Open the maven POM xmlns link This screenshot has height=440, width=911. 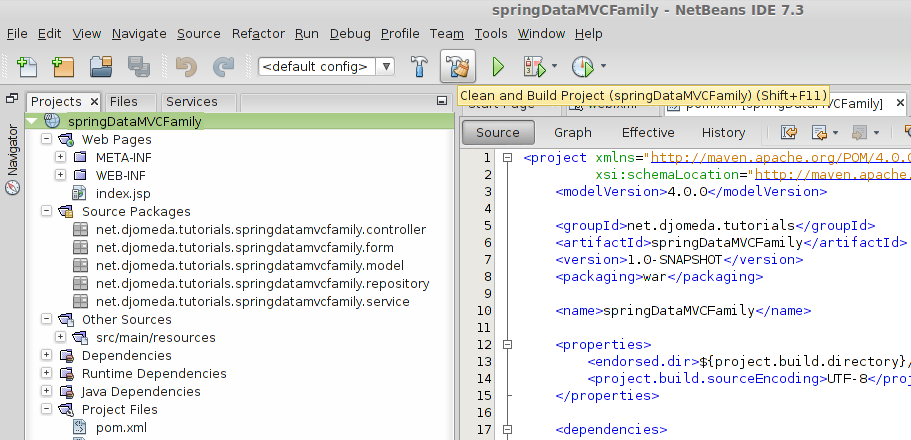pos(780,158)
